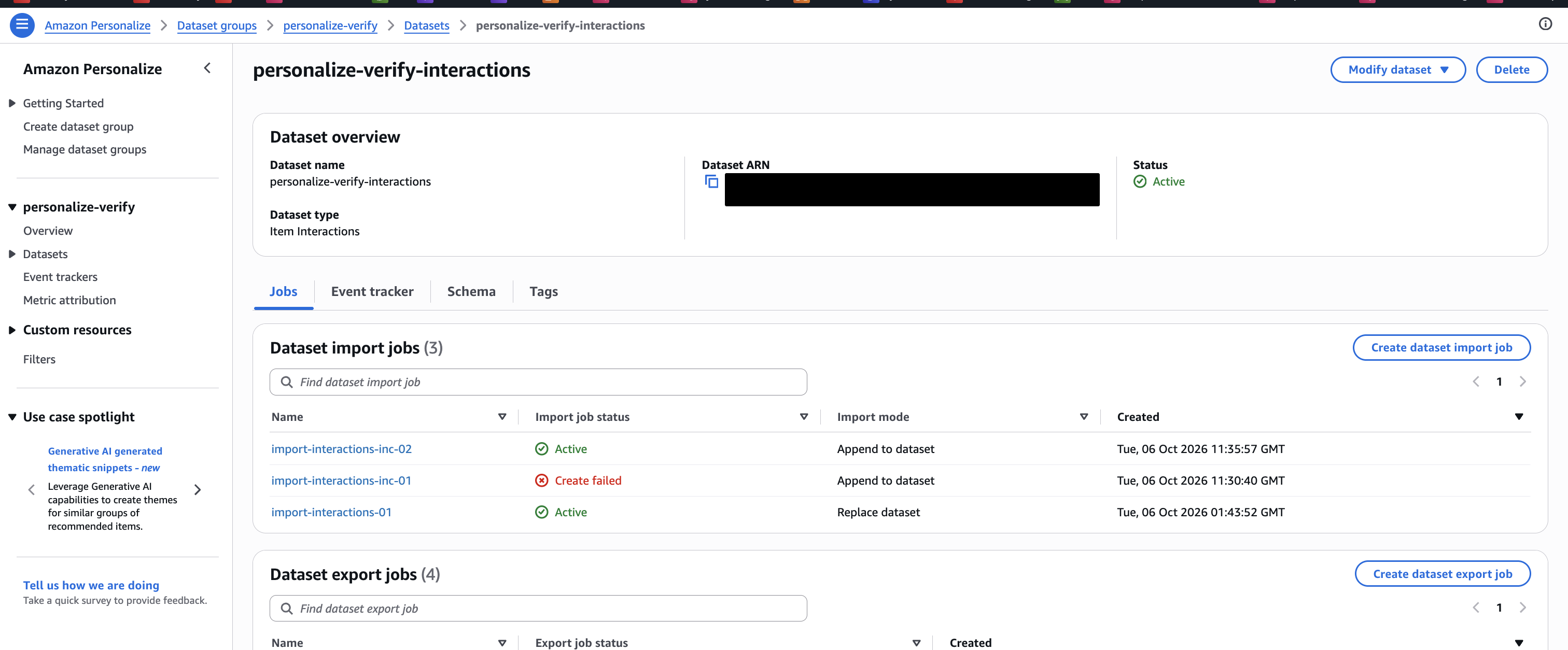Collapse the personalize-verify sidebar section

click(11, 207)
